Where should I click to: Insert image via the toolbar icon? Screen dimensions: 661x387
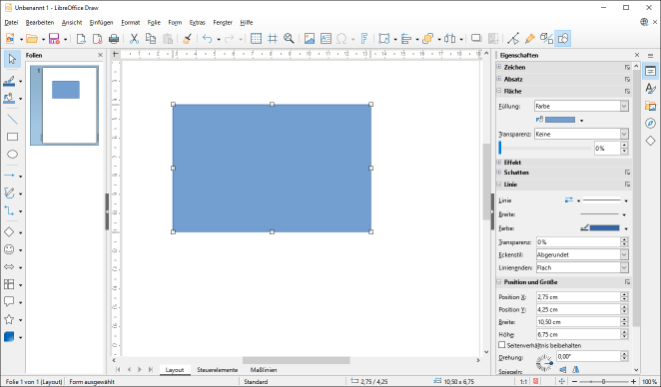(309, 39)
